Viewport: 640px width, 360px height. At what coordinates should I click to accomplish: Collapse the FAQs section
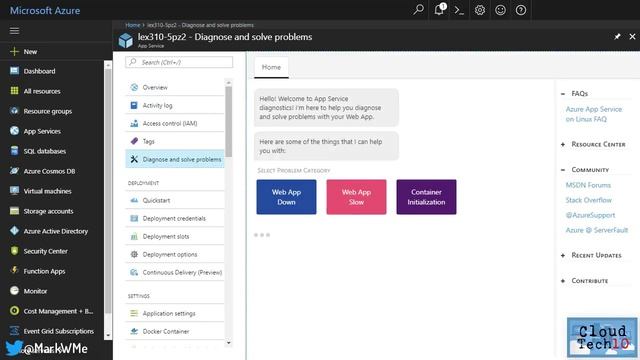563,94
